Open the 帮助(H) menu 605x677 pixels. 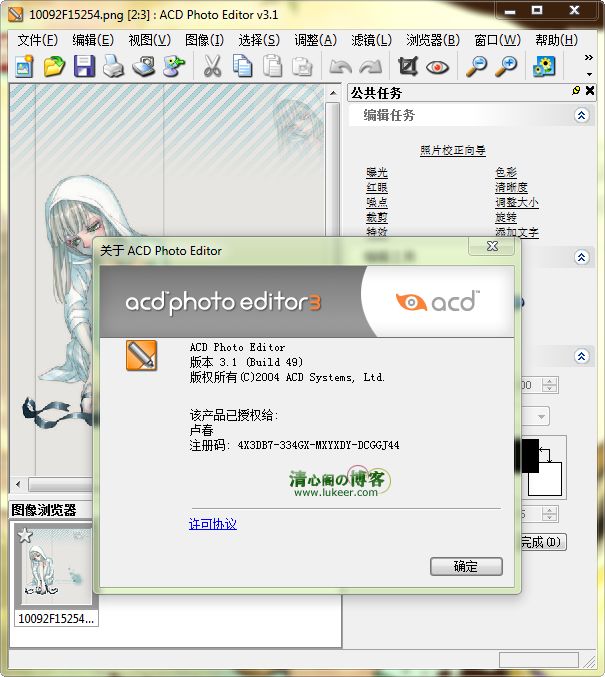point(556,40)
